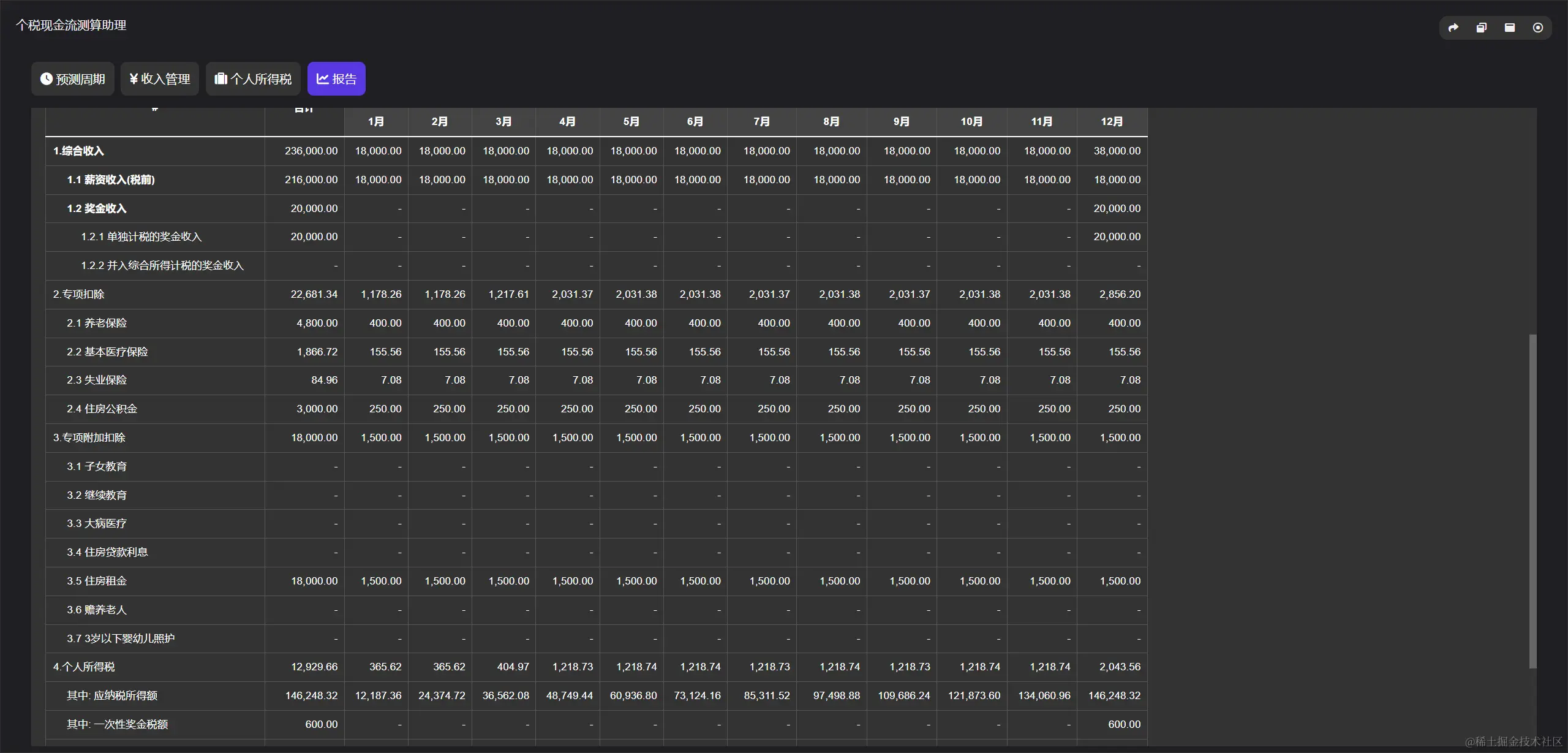Viewport: 1568px width, 753px height.
Task: Click the 2.专项扣除 row label
Action: coord(78,294)
